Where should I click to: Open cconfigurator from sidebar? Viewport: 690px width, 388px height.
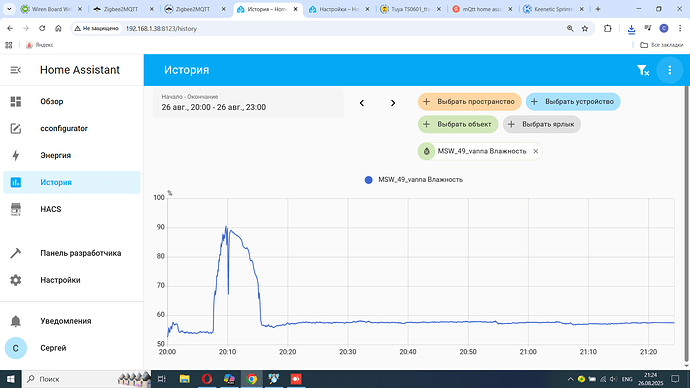72,128
